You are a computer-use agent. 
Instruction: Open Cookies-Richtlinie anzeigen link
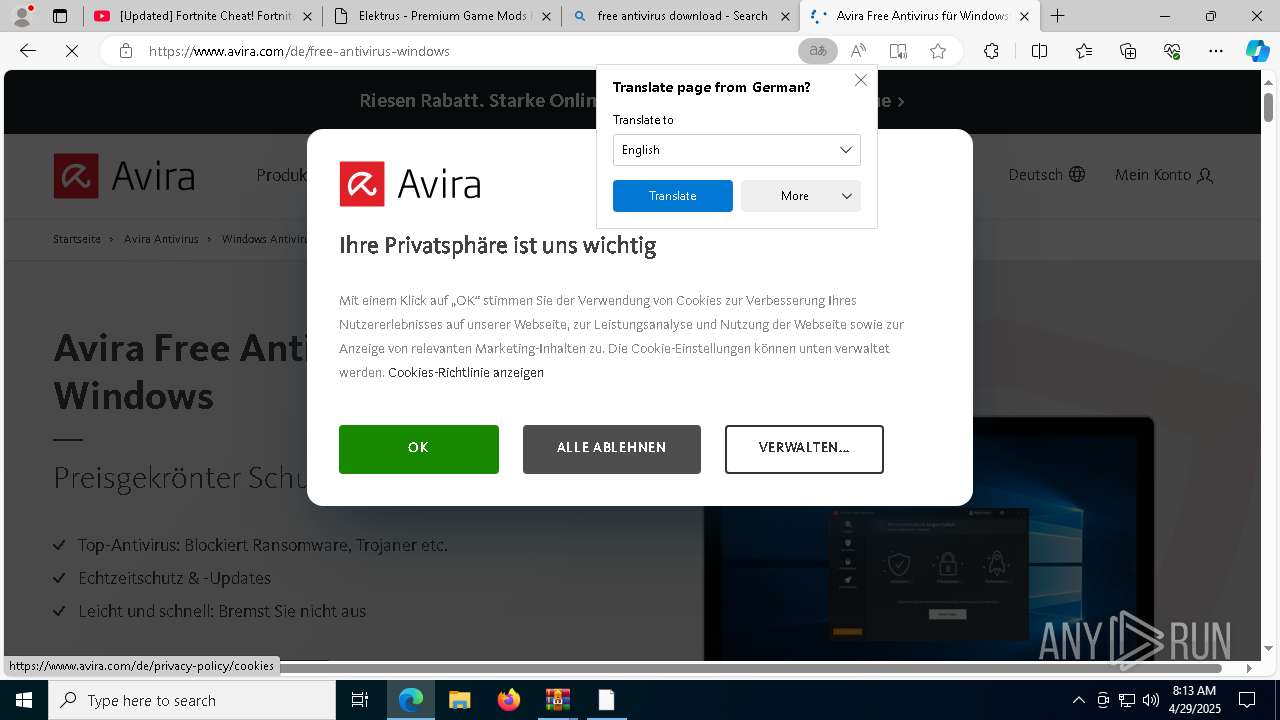click(x=466, y=373)
